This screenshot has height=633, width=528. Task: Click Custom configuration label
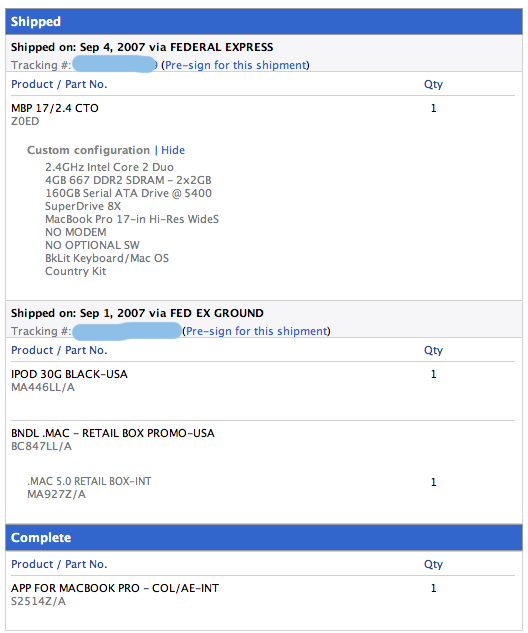[88, 150]
